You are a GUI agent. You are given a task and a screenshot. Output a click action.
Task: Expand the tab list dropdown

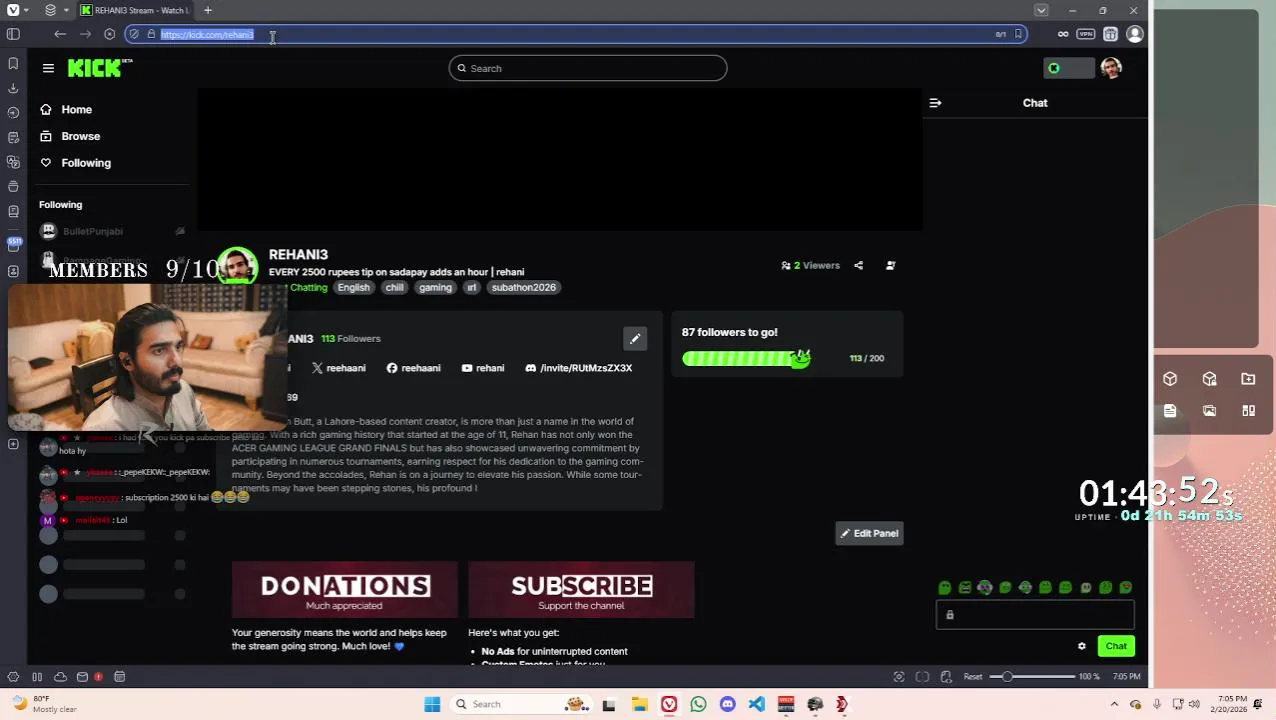tap(1041, 10)
